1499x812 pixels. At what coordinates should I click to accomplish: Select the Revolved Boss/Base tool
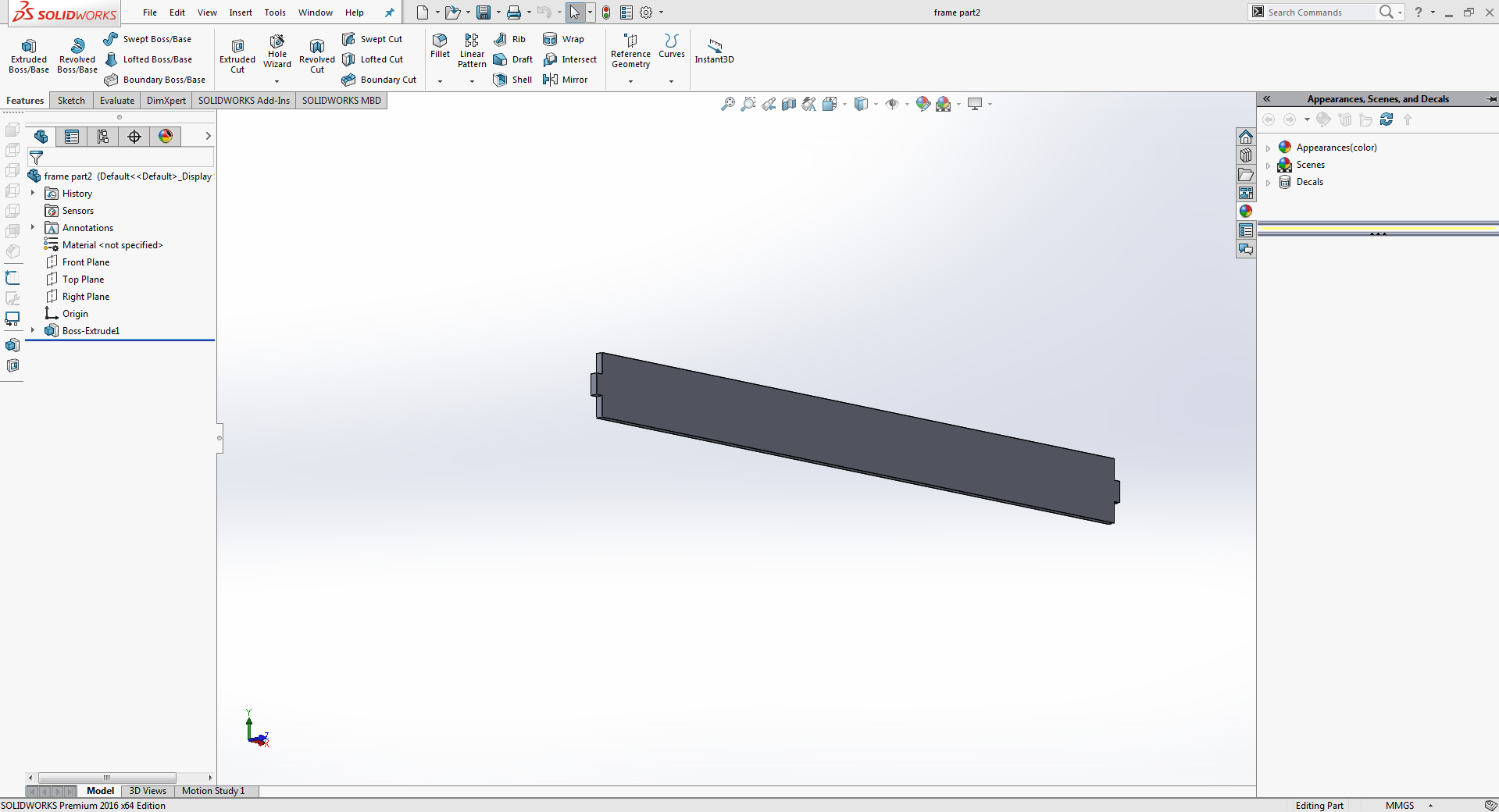point(77,56)
